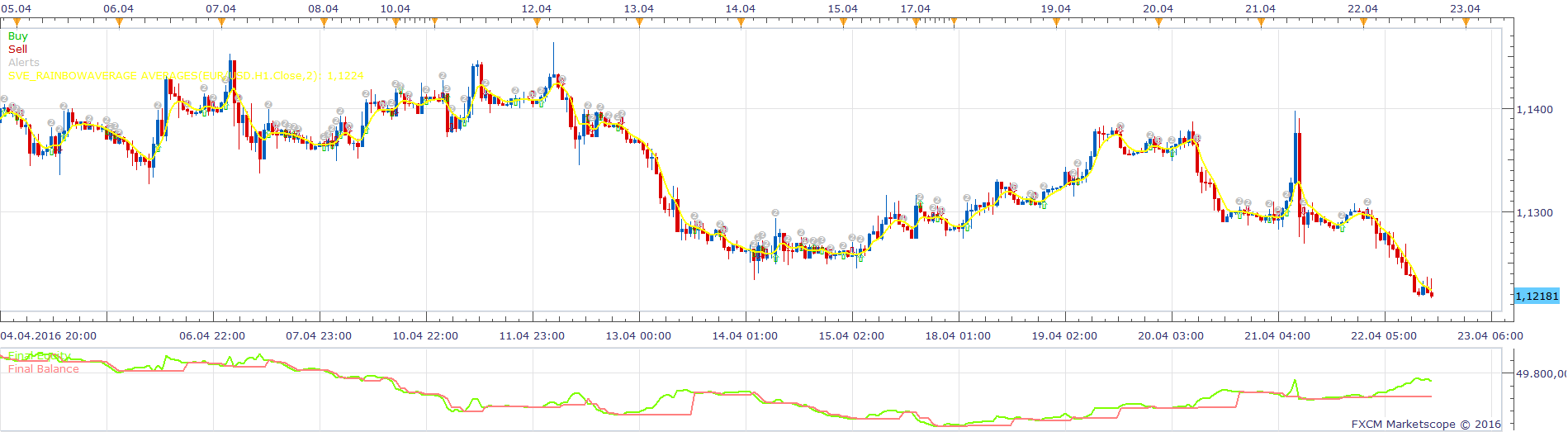Select the 13.04 date label on top axis
This screenshot has height=432, width=1568.
[x=638, y=8]
